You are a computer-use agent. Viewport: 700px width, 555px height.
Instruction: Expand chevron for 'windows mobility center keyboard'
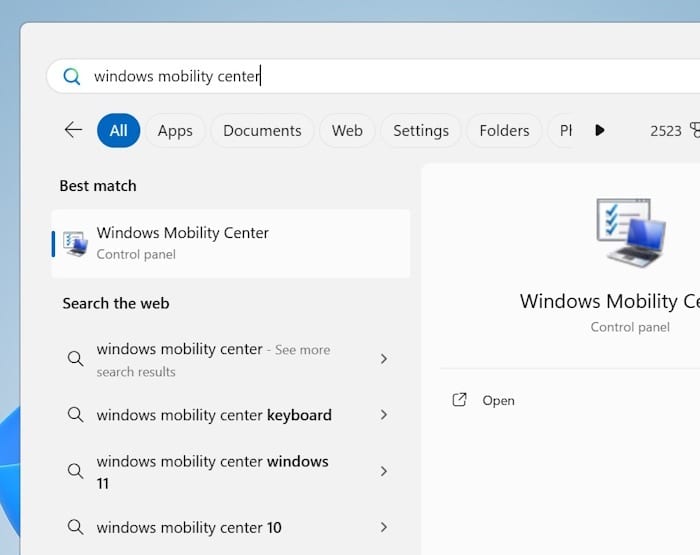click(383, 415)
